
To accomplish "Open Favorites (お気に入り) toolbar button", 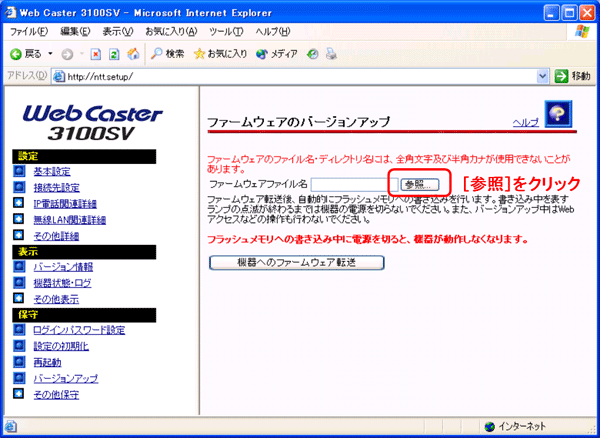I will point(220,54).
